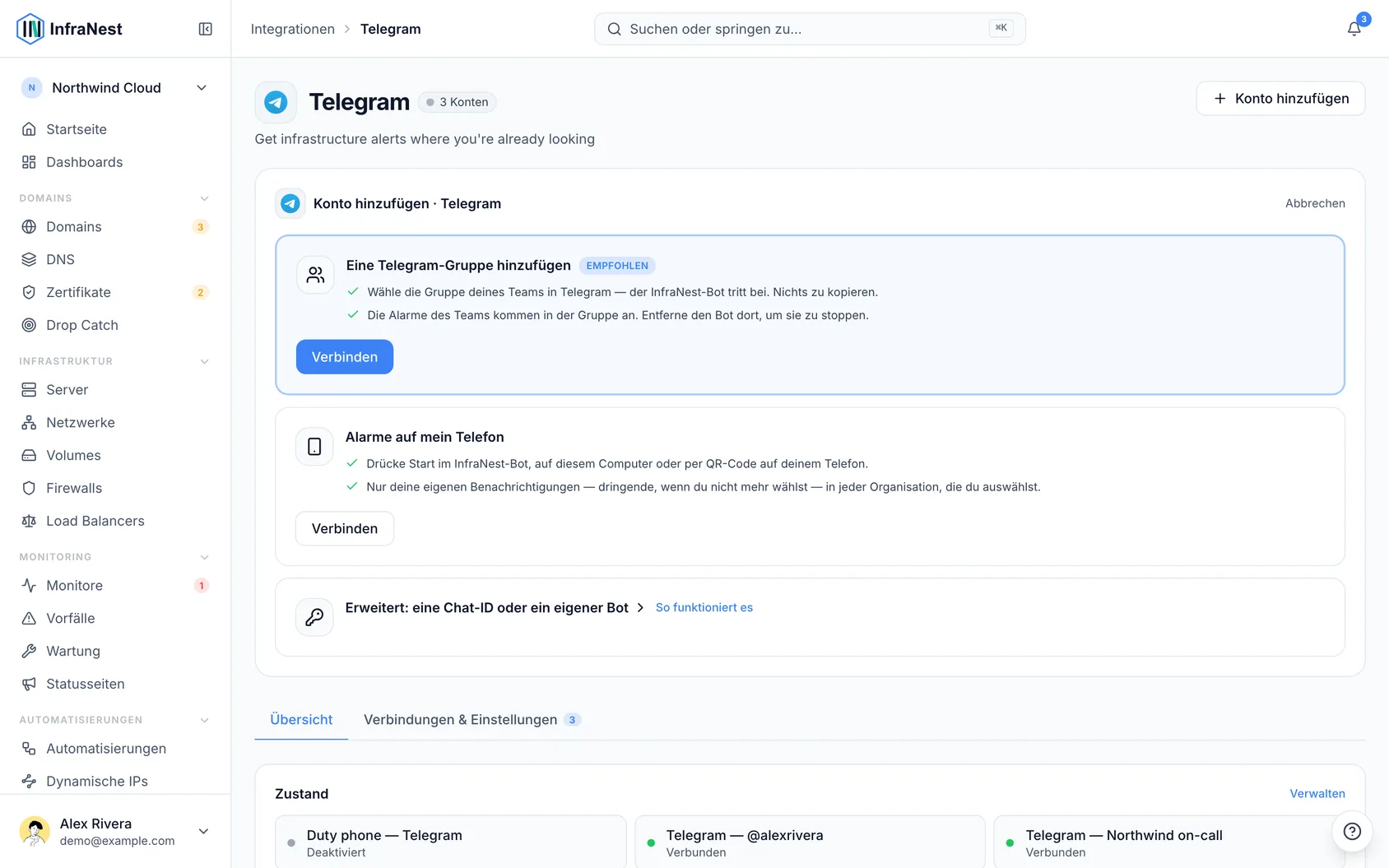The image size is (1389, 868).
Task: Open Dashboards from the sidebar
Action: tap(115, 162)
